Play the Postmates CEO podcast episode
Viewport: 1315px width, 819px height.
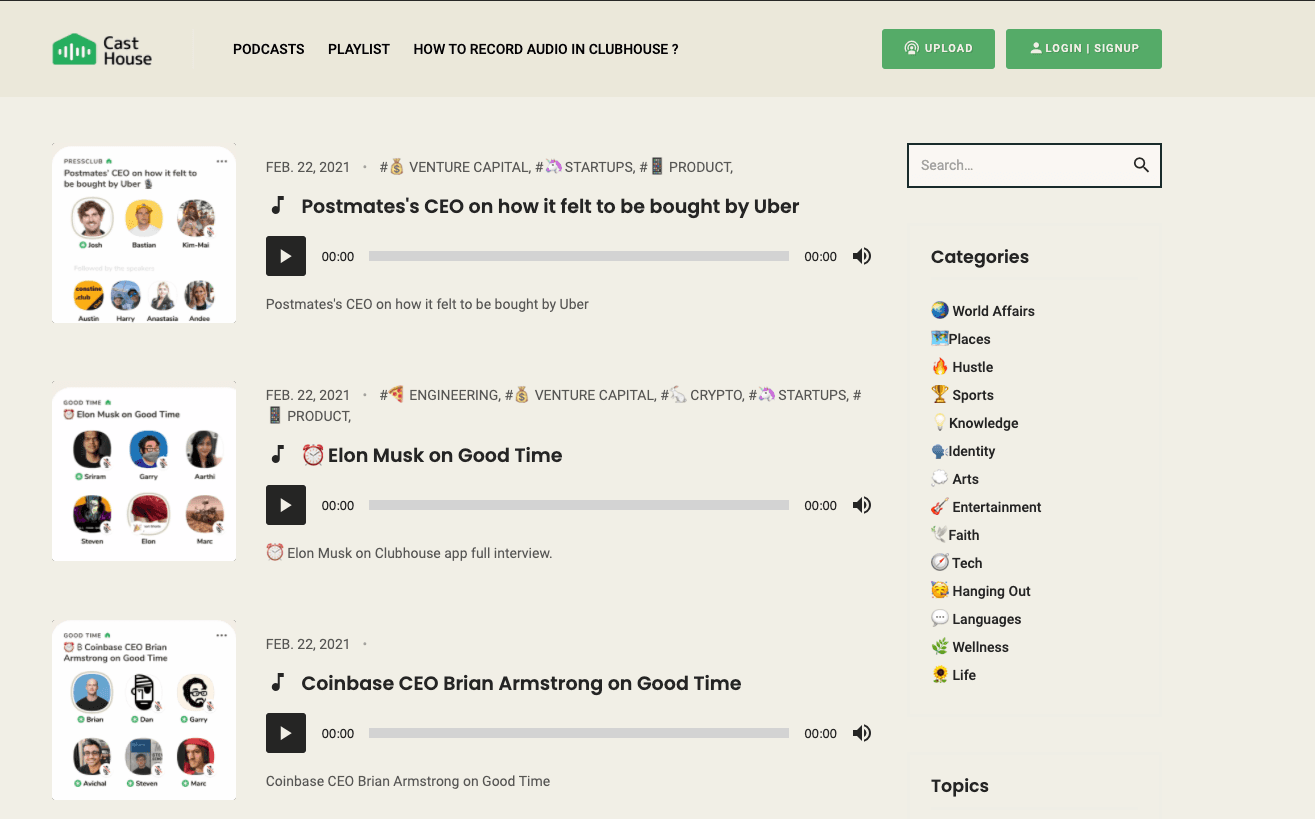[286, 256]
